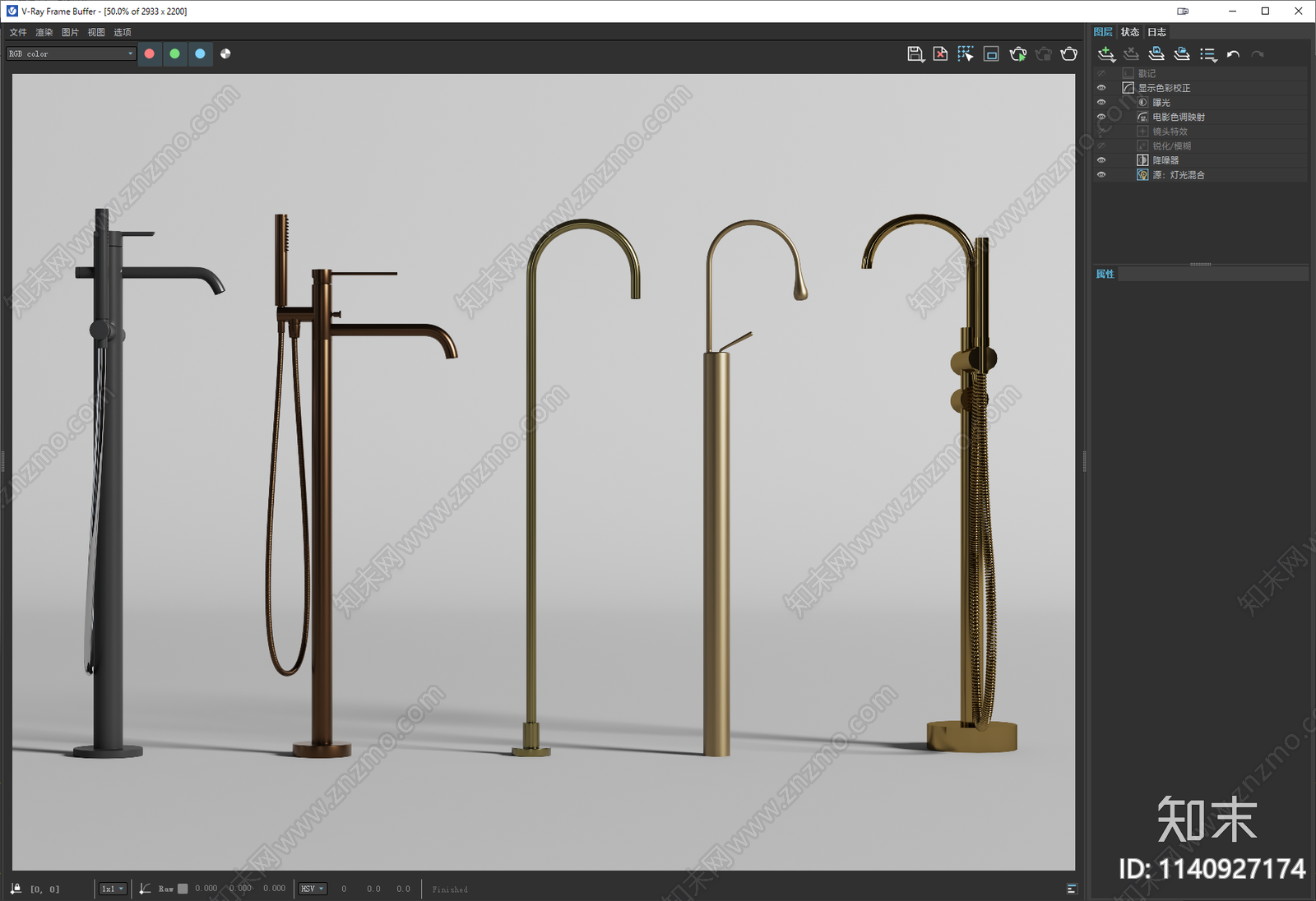Save the current channel image
The width and height of the screenshot is (1316, 901).
click(915, 54)
